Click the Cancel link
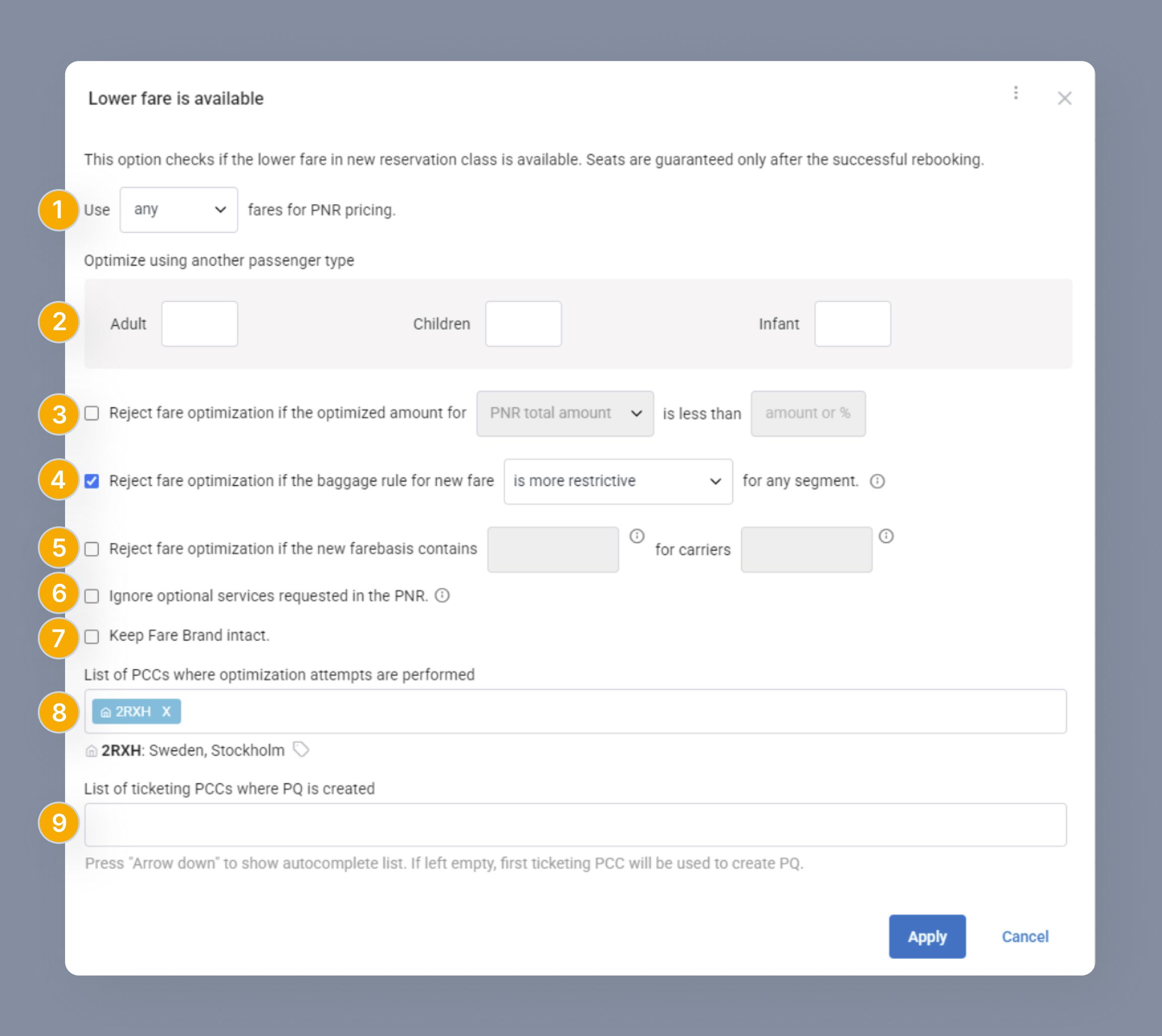Viewport: 1162px width, 1036px height. coord(1025,936)
